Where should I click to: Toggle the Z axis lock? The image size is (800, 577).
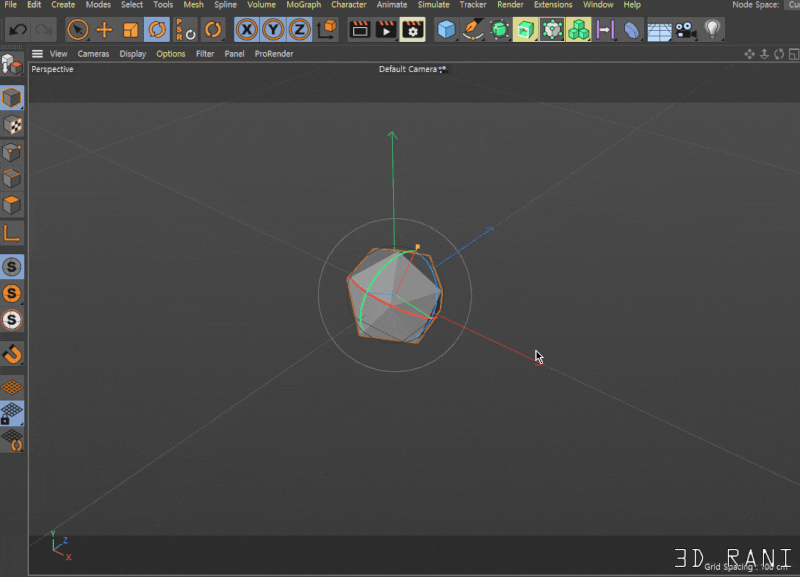point(297,30)
